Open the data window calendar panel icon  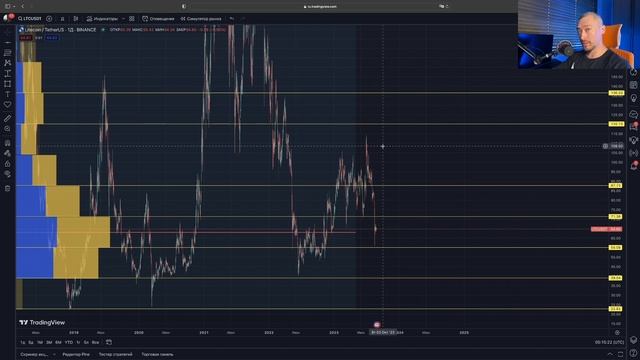point(633,85)
